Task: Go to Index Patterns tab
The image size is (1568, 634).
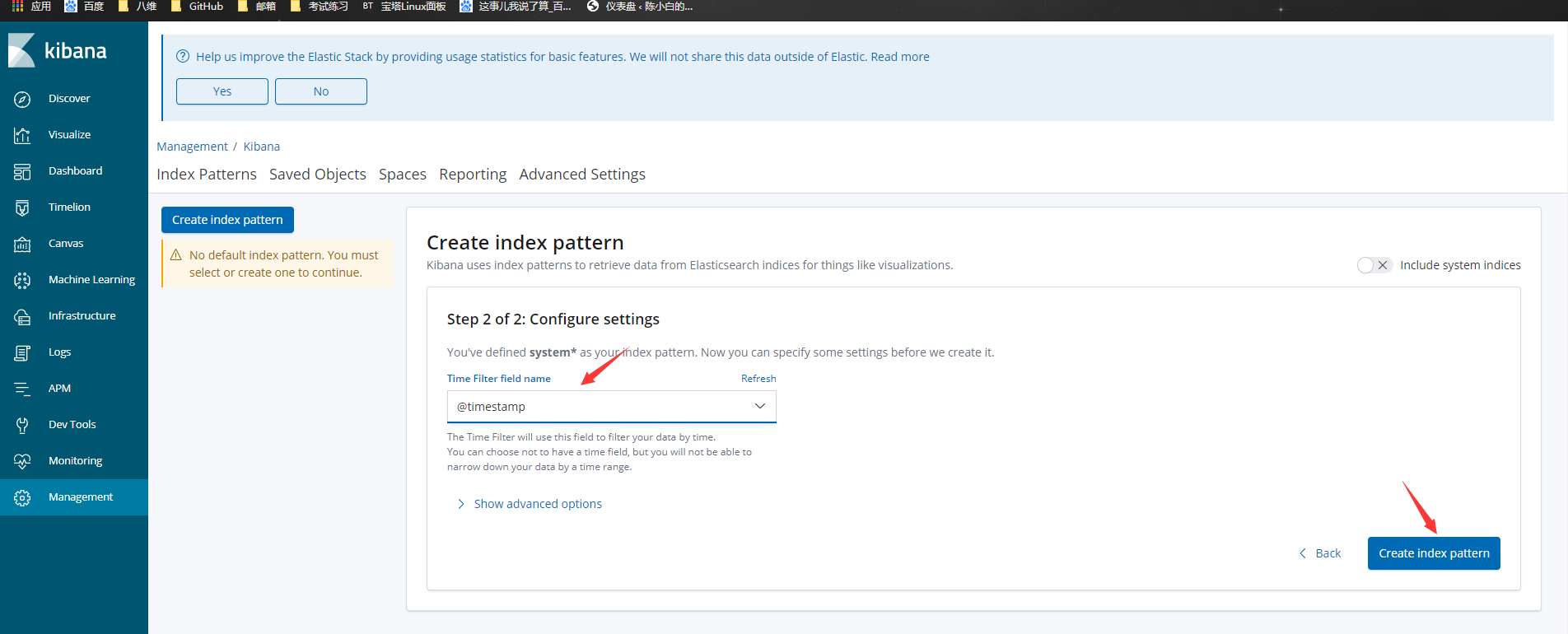Action: 207,175
